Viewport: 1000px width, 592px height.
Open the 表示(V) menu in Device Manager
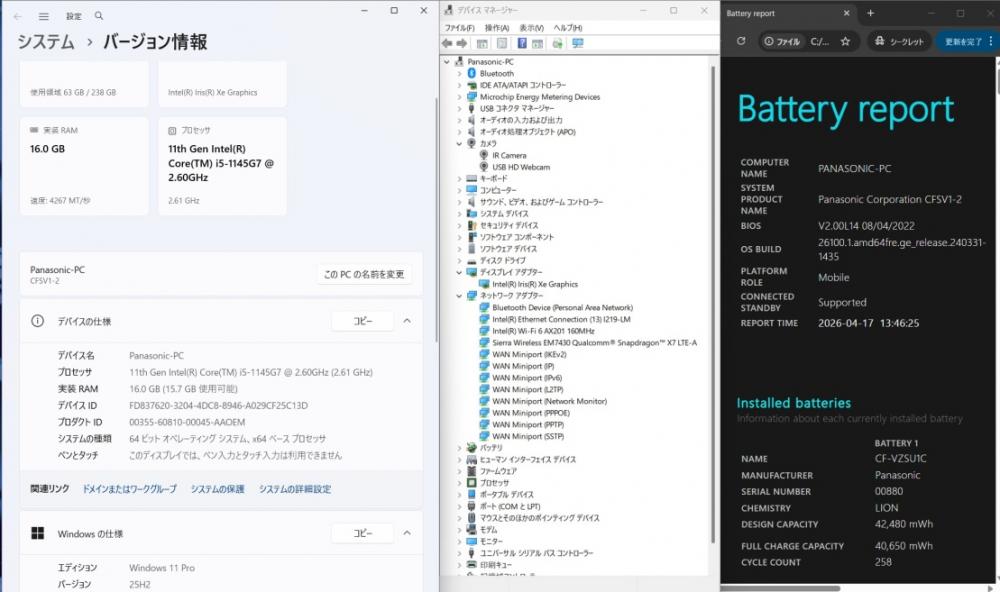(x=532, y=28)
